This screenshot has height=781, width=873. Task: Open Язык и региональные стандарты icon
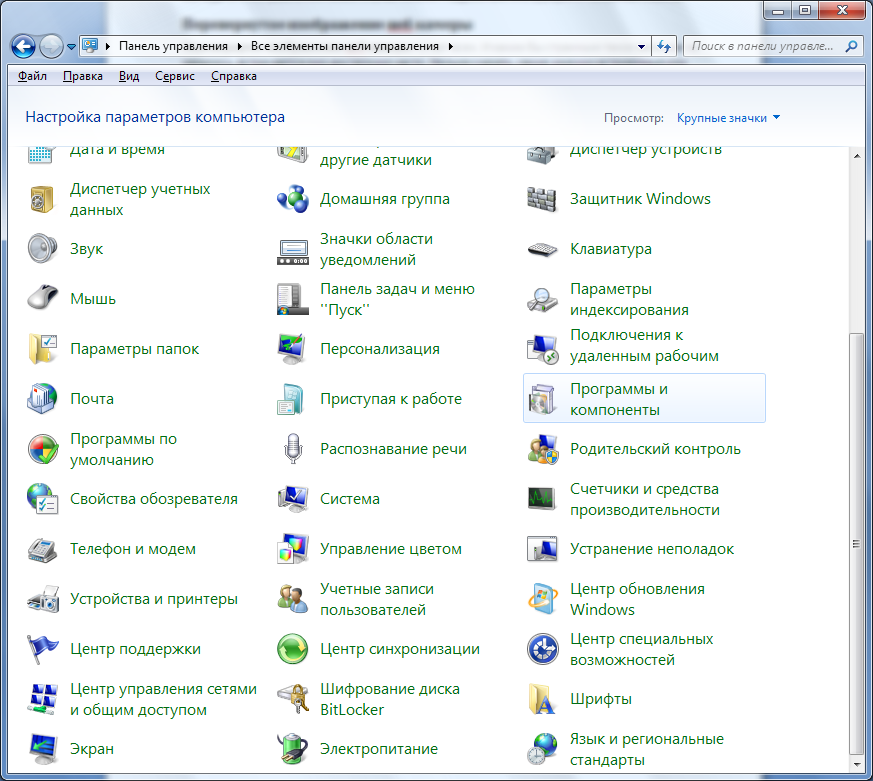pyautogui.click(x=542, y=749)
